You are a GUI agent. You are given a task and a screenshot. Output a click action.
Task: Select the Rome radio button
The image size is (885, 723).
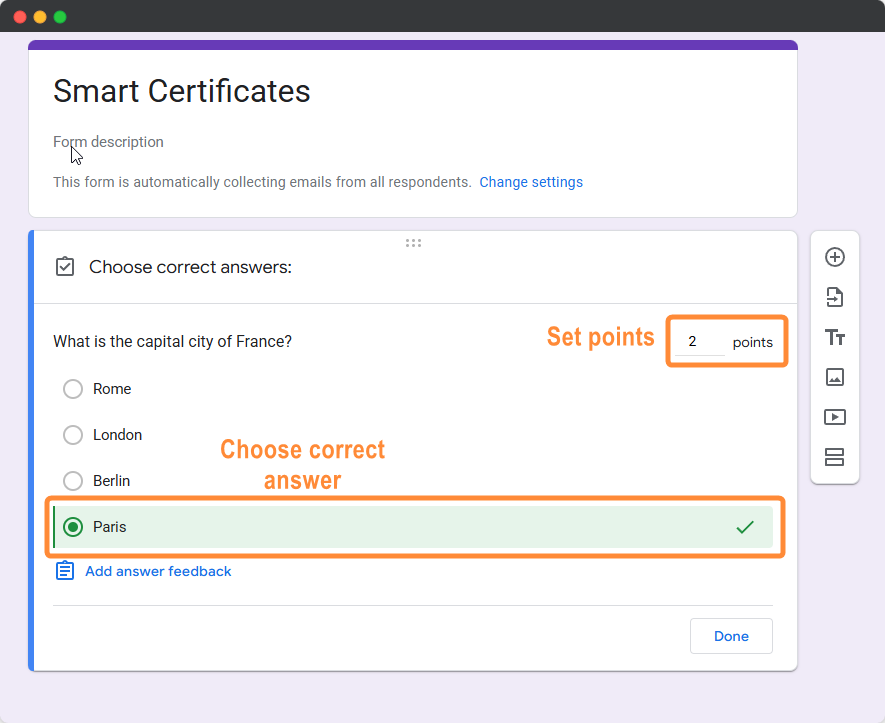pyautogui.click(x=72, y=389)
